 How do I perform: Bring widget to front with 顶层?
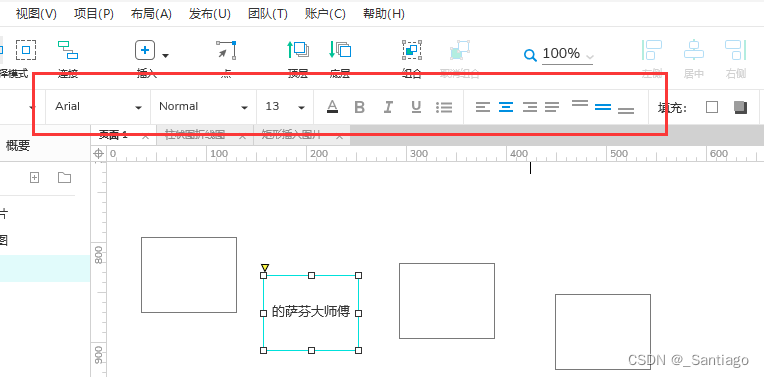pyautogui.click(x=298, y=50)
